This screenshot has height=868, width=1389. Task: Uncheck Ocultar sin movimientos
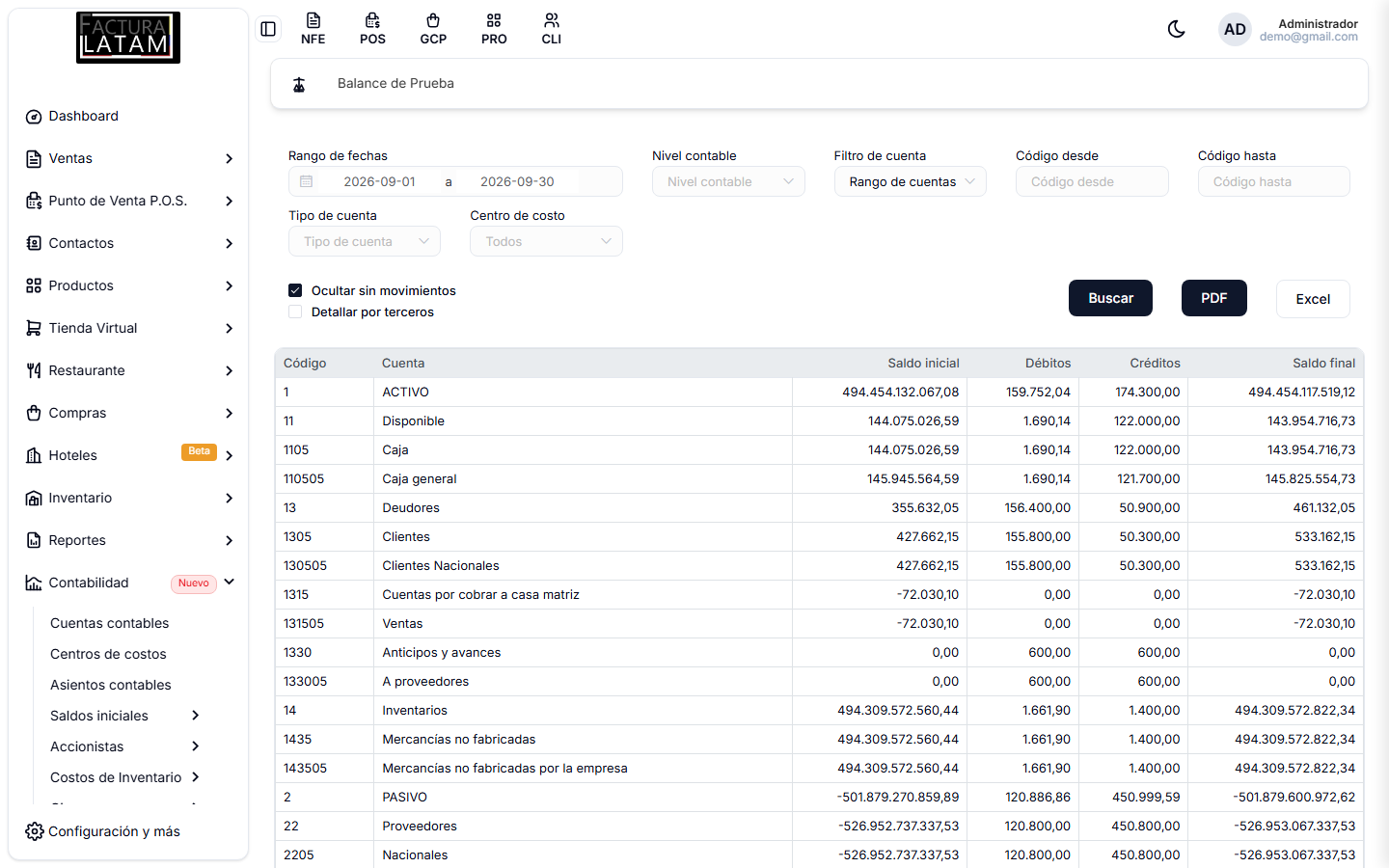click(x=295, y=290)
